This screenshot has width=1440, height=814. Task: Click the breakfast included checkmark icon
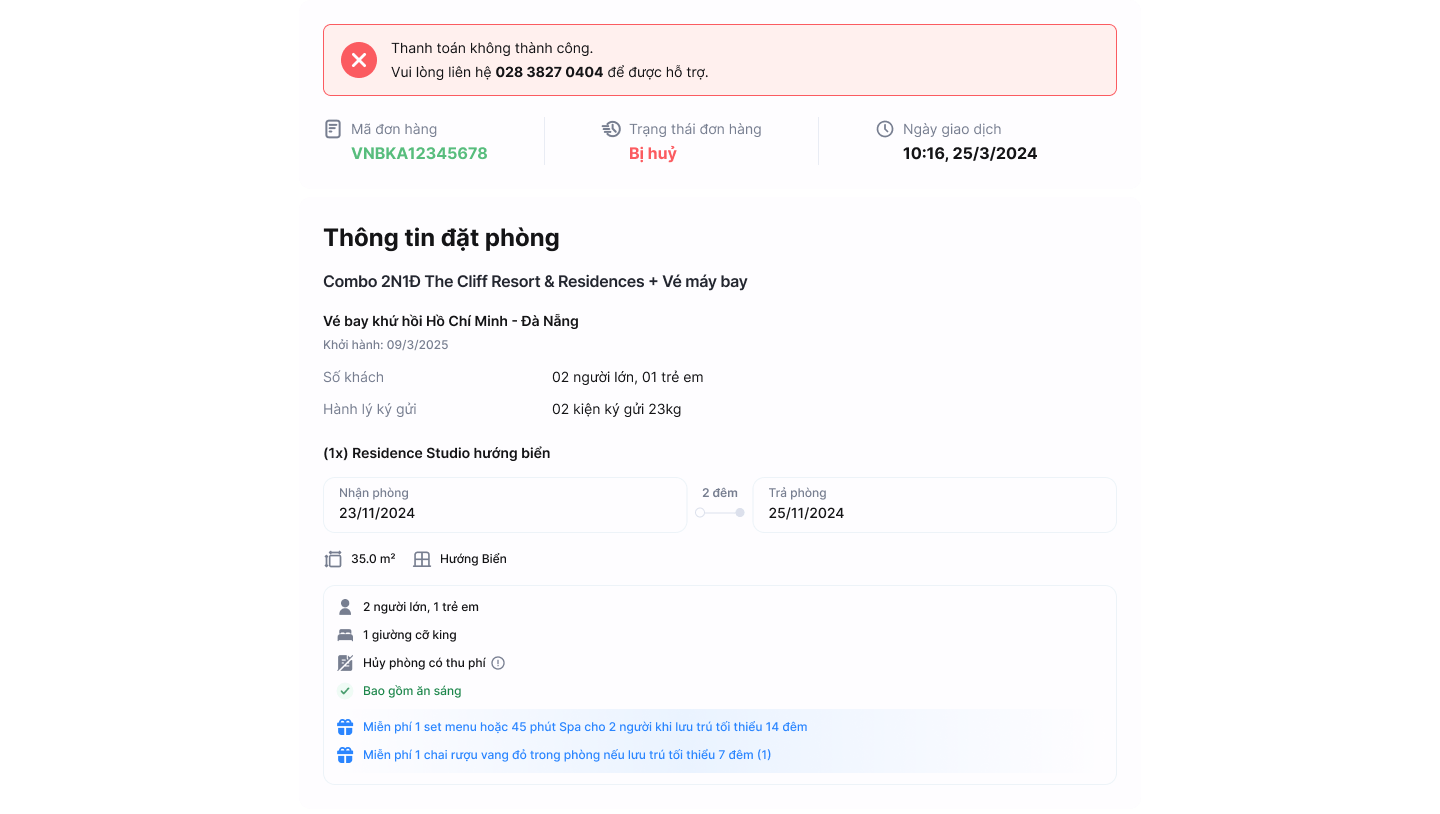344,690
